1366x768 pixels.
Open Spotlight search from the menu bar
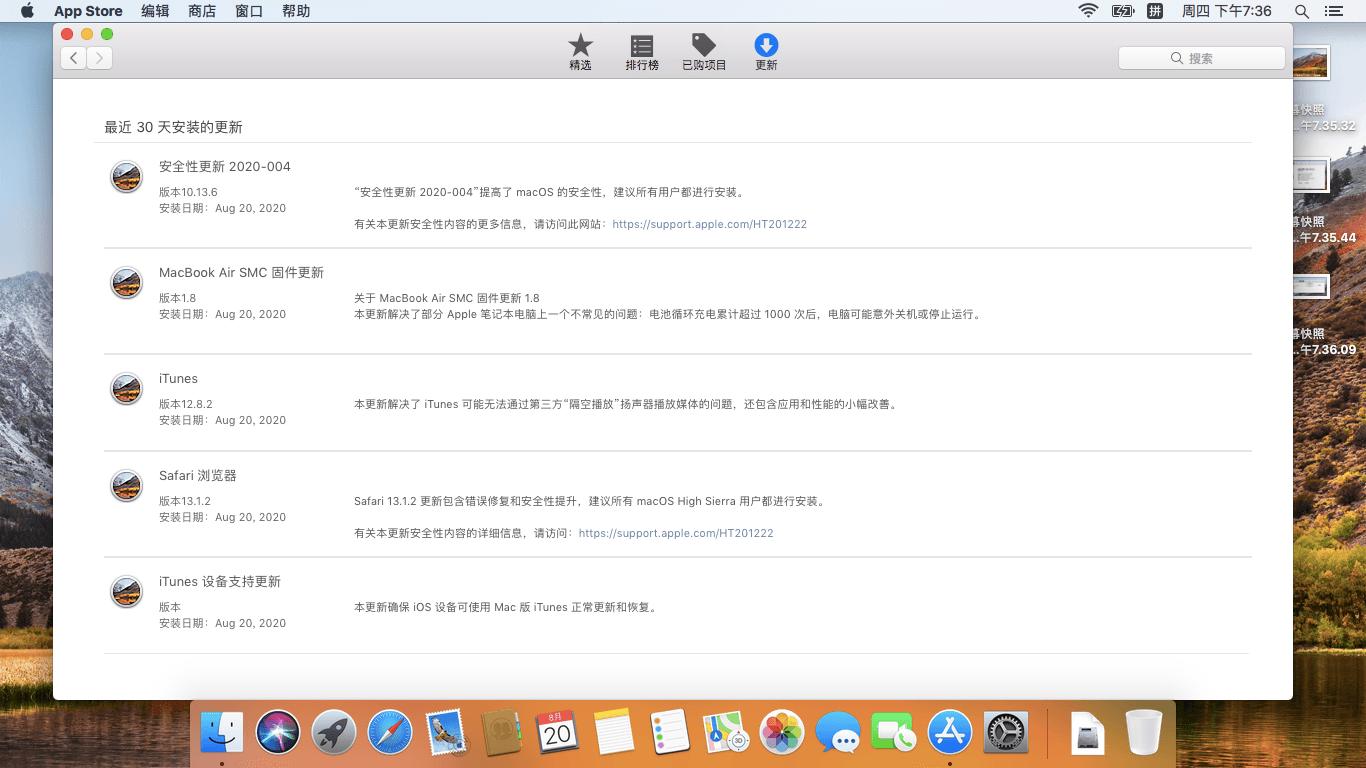pos(1301,11)
